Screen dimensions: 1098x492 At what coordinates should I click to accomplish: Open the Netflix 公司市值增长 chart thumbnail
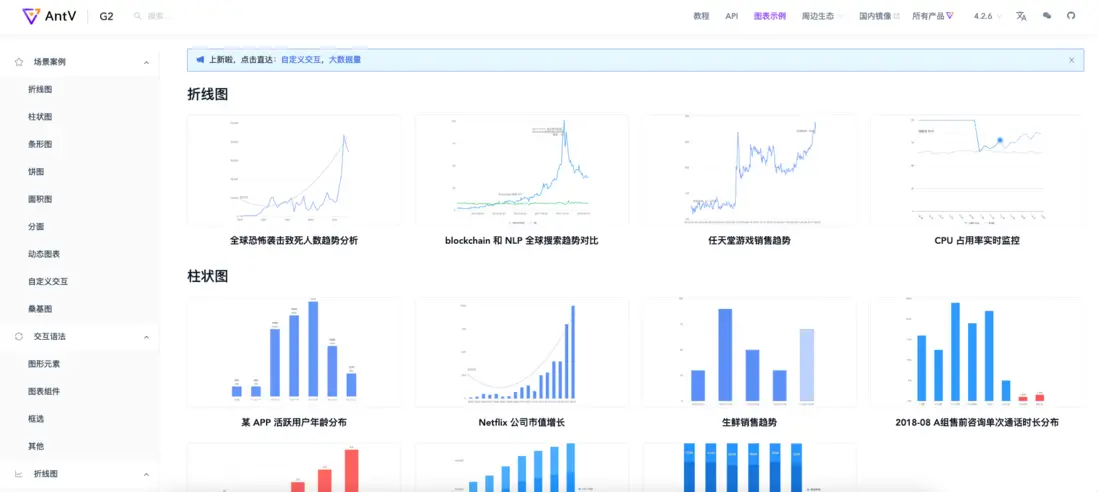(x=522, y=352)
